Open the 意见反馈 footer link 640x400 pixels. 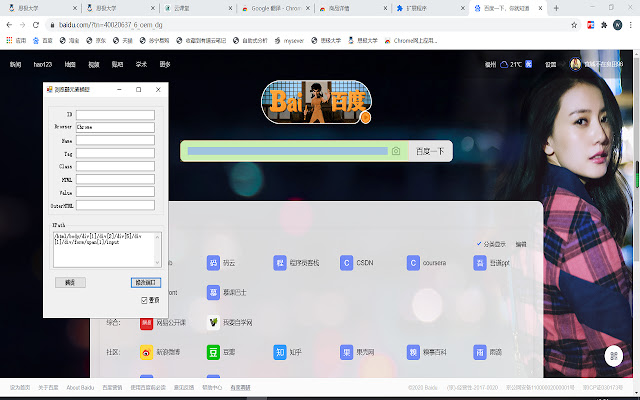(x=184, y=387)
